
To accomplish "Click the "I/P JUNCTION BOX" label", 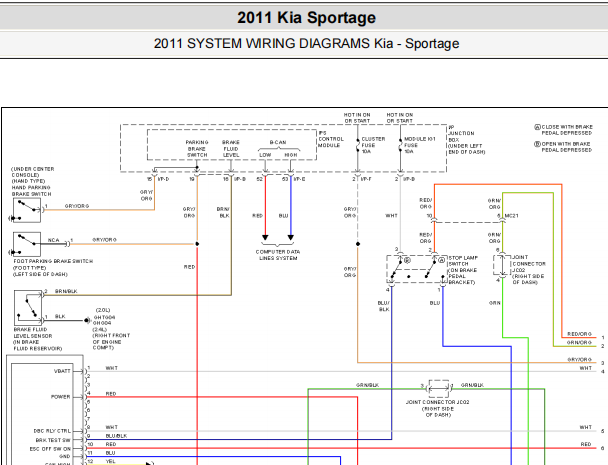I will click(461, 133).
